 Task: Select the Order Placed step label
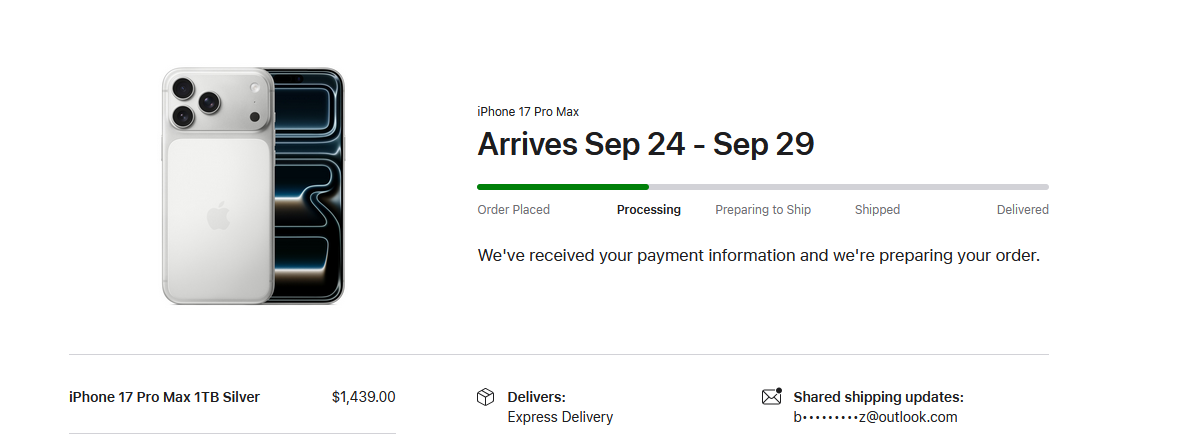coord(514,210)
